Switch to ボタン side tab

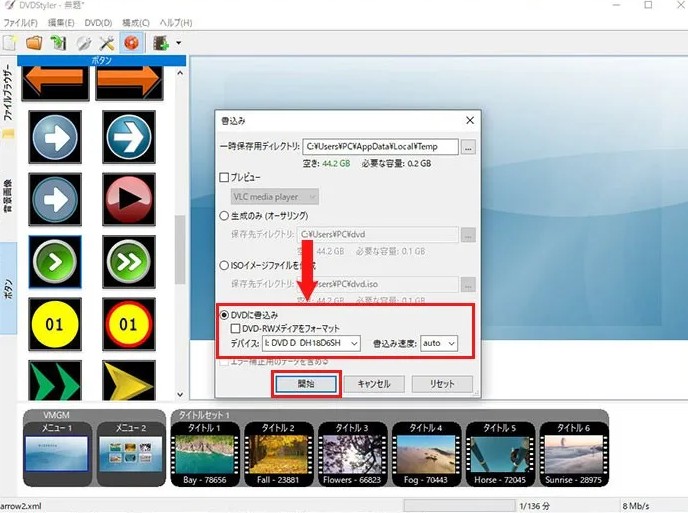(8, 288)
